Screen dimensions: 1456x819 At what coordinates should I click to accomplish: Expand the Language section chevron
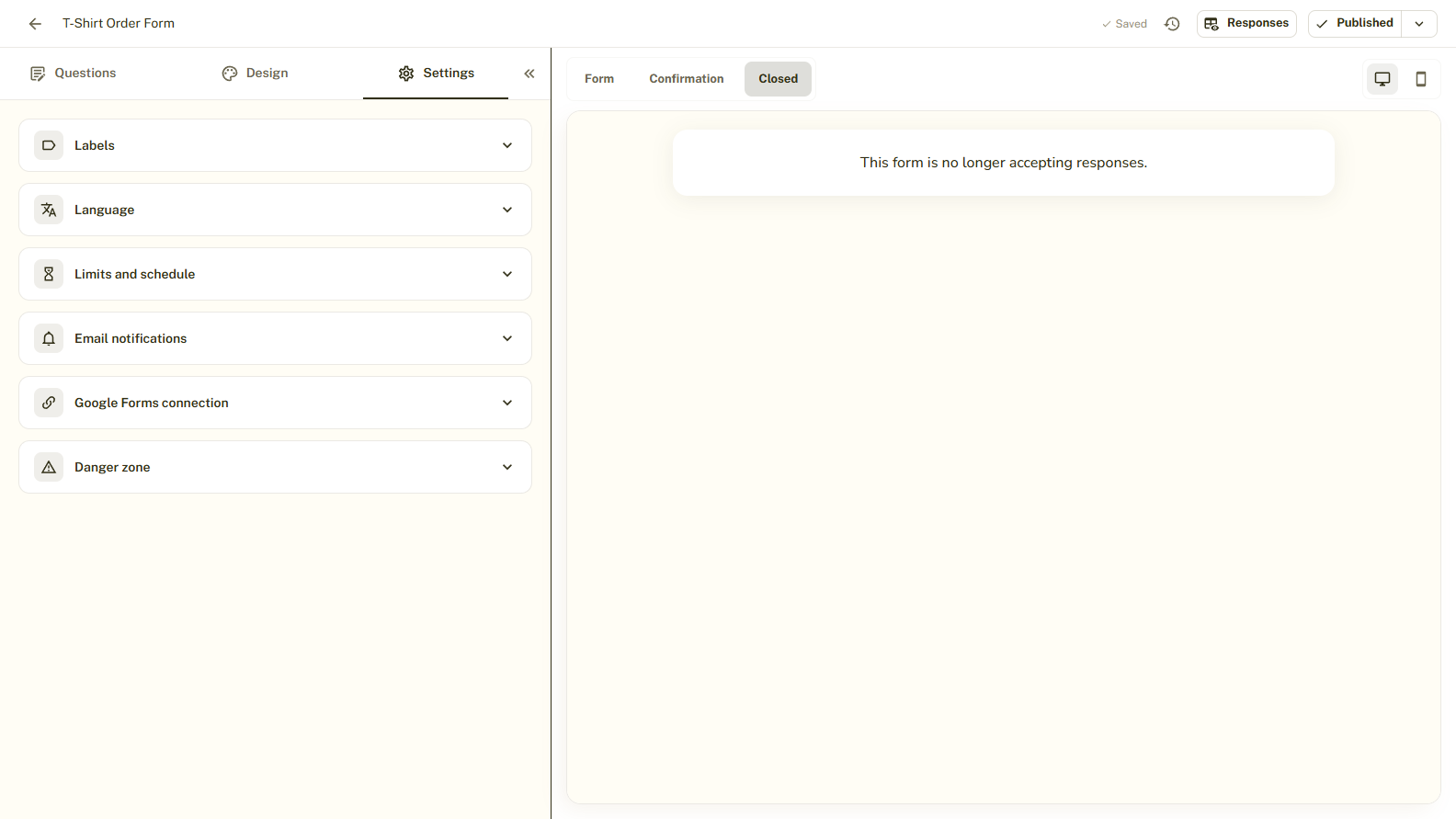tap(507, 210)
